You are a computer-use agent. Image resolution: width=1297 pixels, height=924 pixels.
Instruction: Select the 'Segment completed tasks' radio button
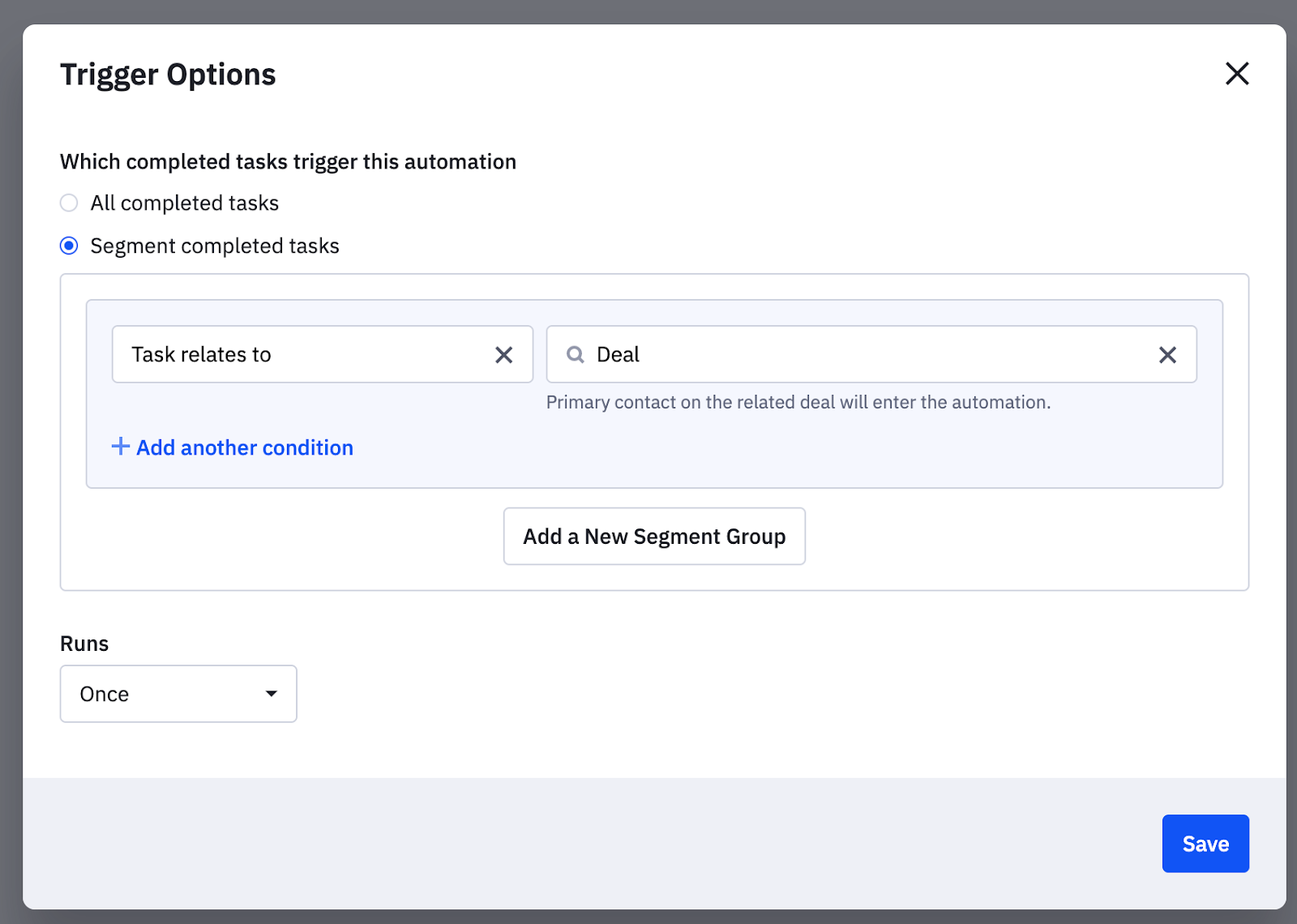[x=70, y=246]
